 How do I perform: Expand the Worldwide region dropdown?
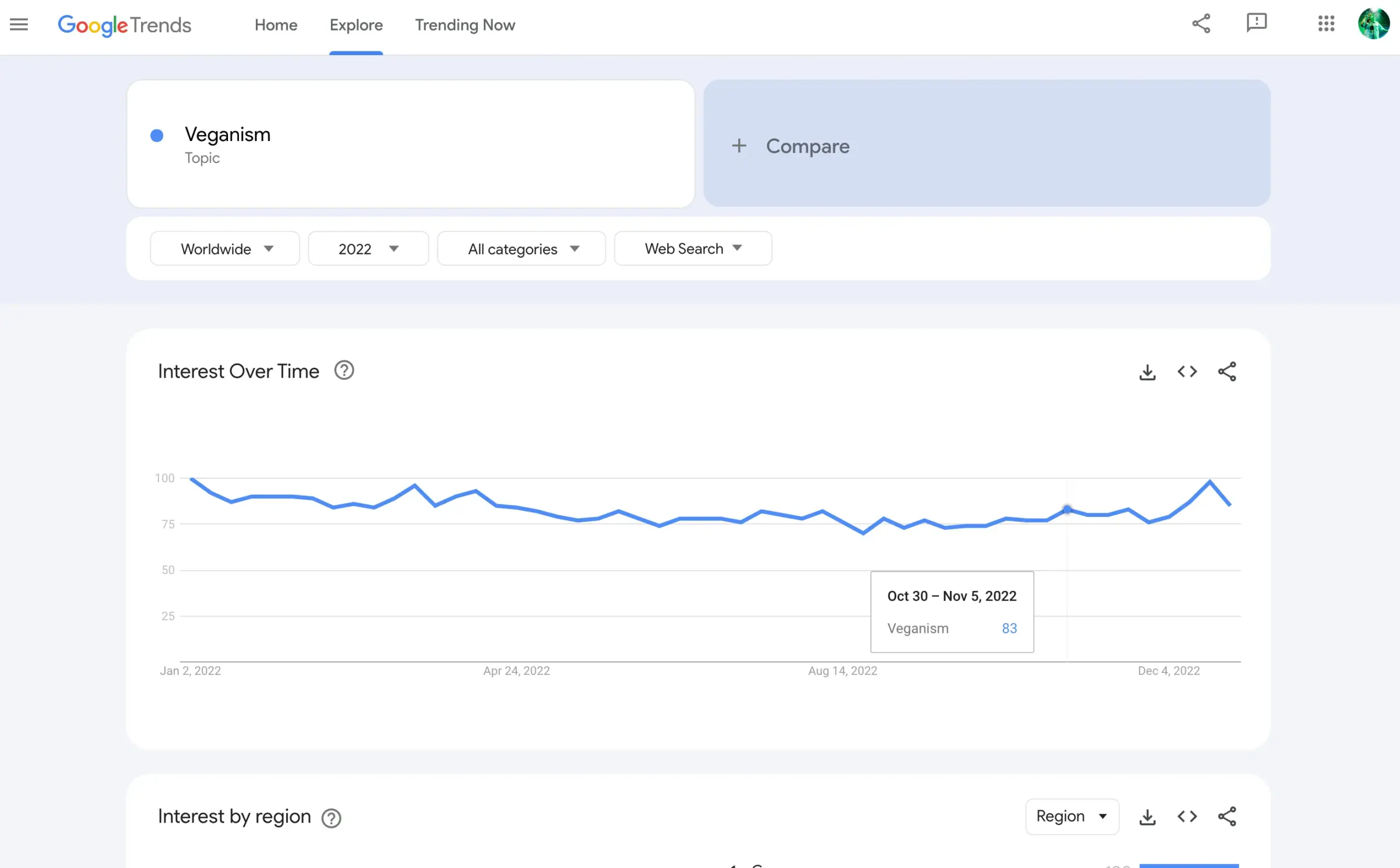225,248
